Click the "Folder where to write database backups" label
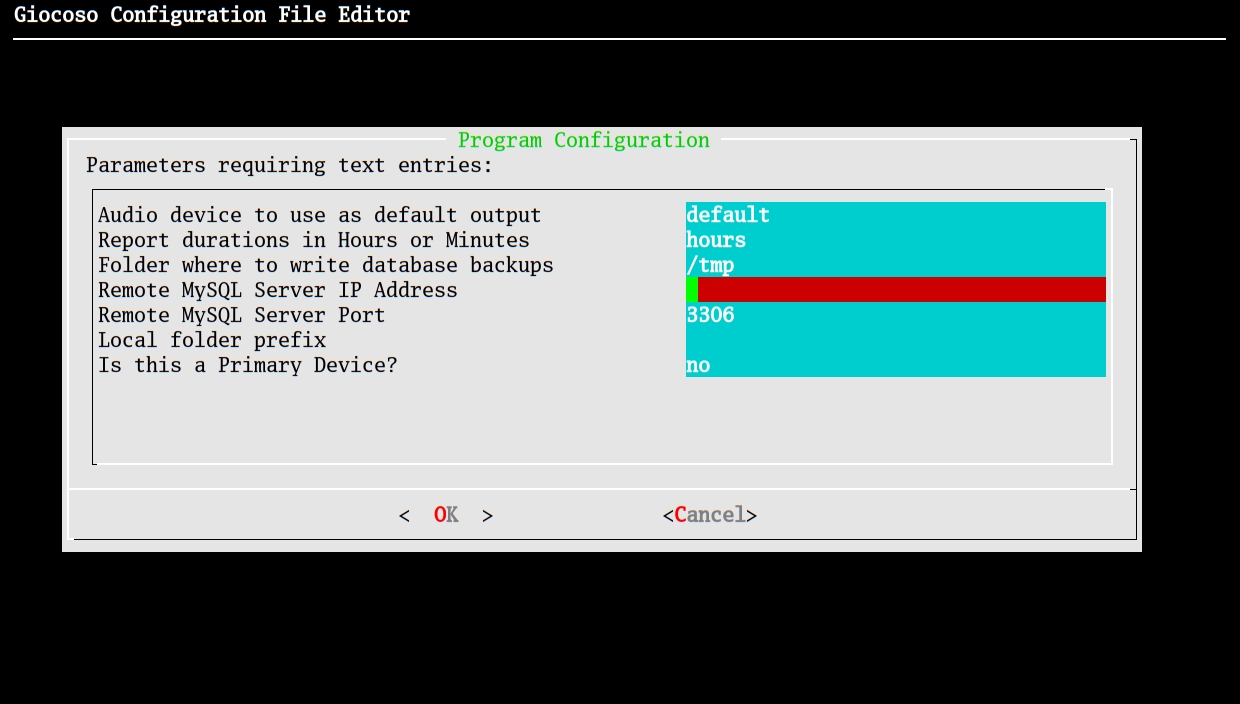 tap(325, 265)
